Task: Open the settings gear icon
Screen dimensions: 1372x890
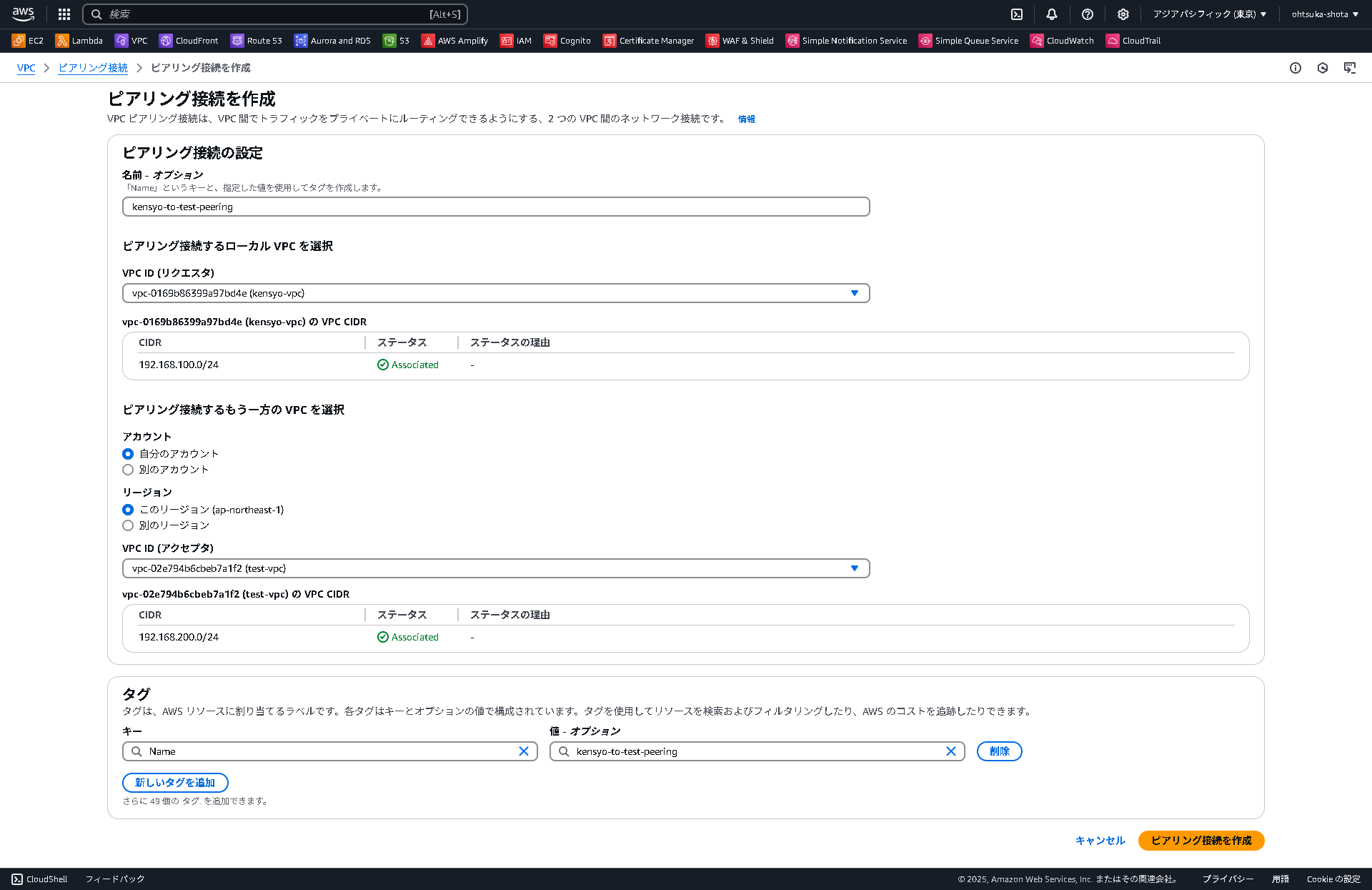Action: 1123,14
